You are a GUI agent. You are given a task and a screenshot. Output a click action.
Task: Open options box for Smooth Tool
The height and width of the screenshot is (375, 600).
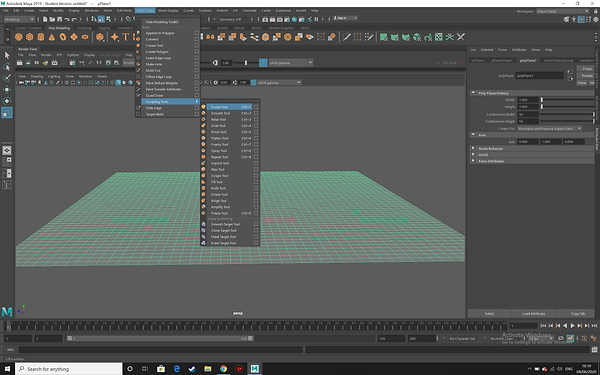pyautogui.click(x=256, y=113)
